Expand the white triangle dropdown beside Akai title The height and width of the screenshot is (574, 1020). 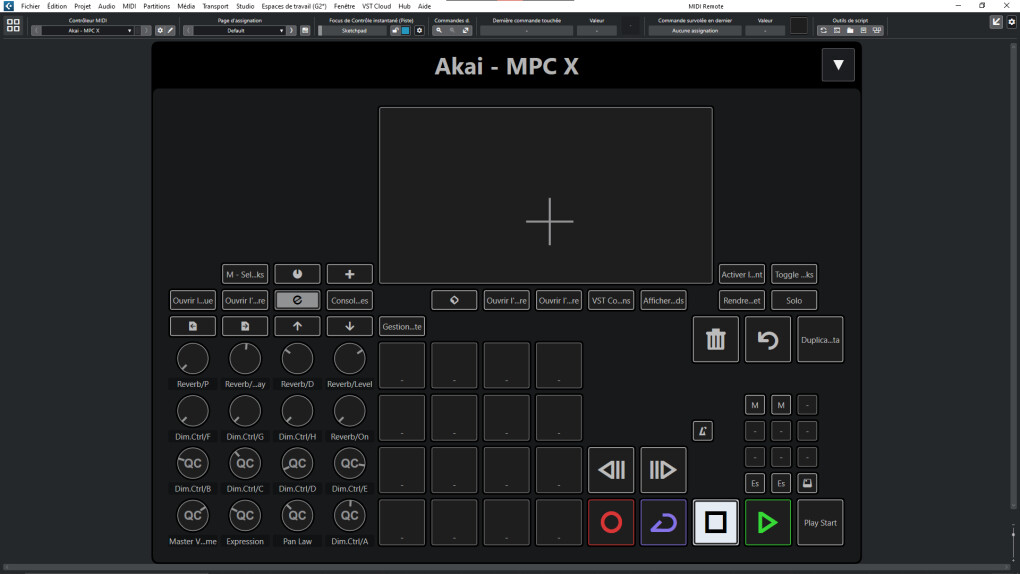(x=838, y=65)
